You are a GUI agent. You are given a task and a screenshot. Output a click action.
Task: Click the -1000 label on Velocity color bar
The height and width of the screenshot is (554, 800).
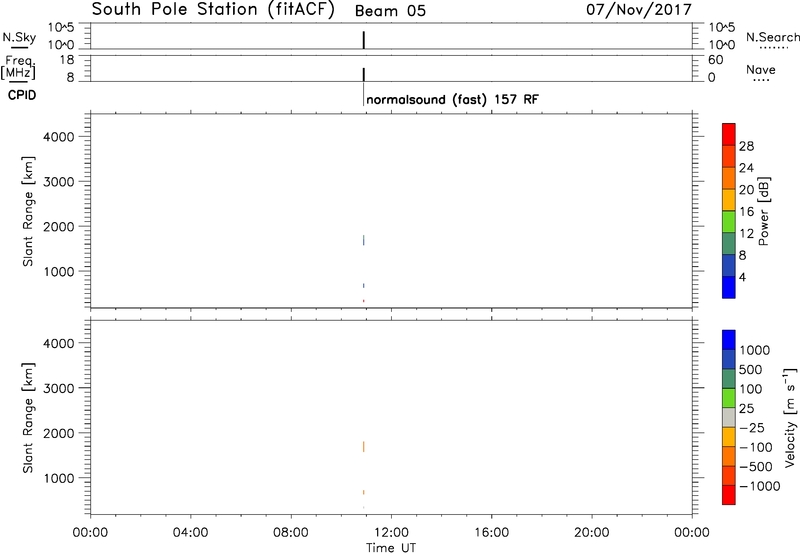pos(760,486)
